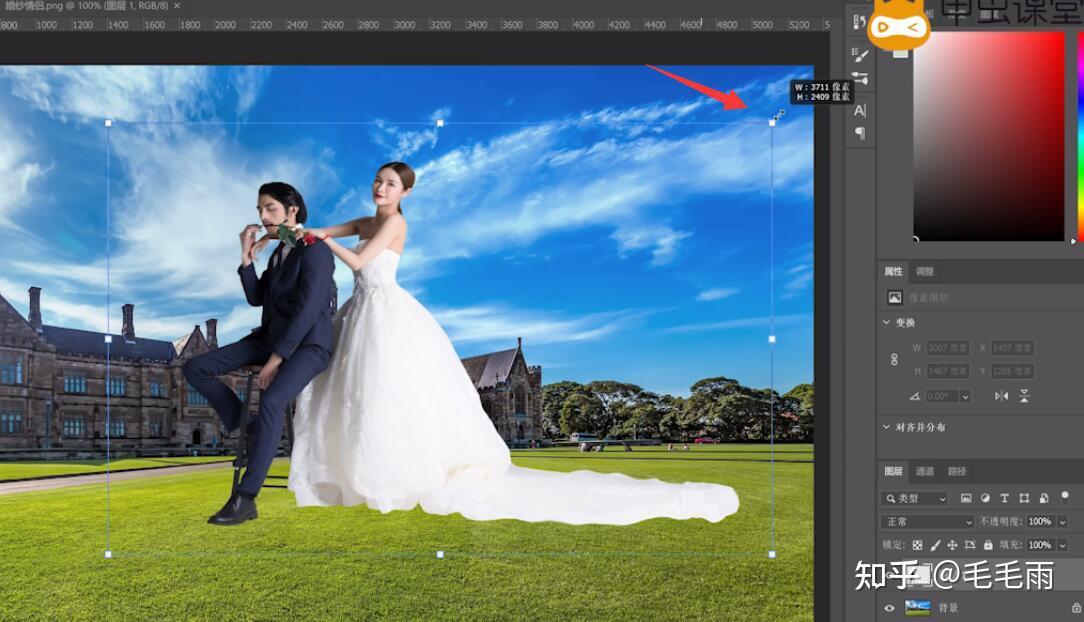Viewport: 1084px width, 622px height.
Task: Click the bottom-right transform corner handle
Action: 772,554
